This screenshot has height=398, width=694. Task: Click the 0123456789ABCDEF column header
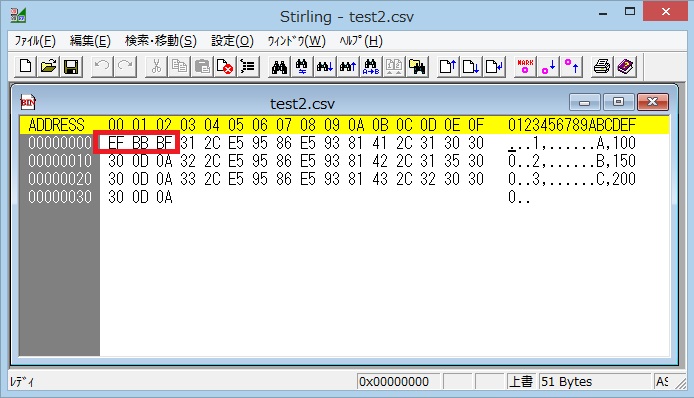(x=572, y=125)
